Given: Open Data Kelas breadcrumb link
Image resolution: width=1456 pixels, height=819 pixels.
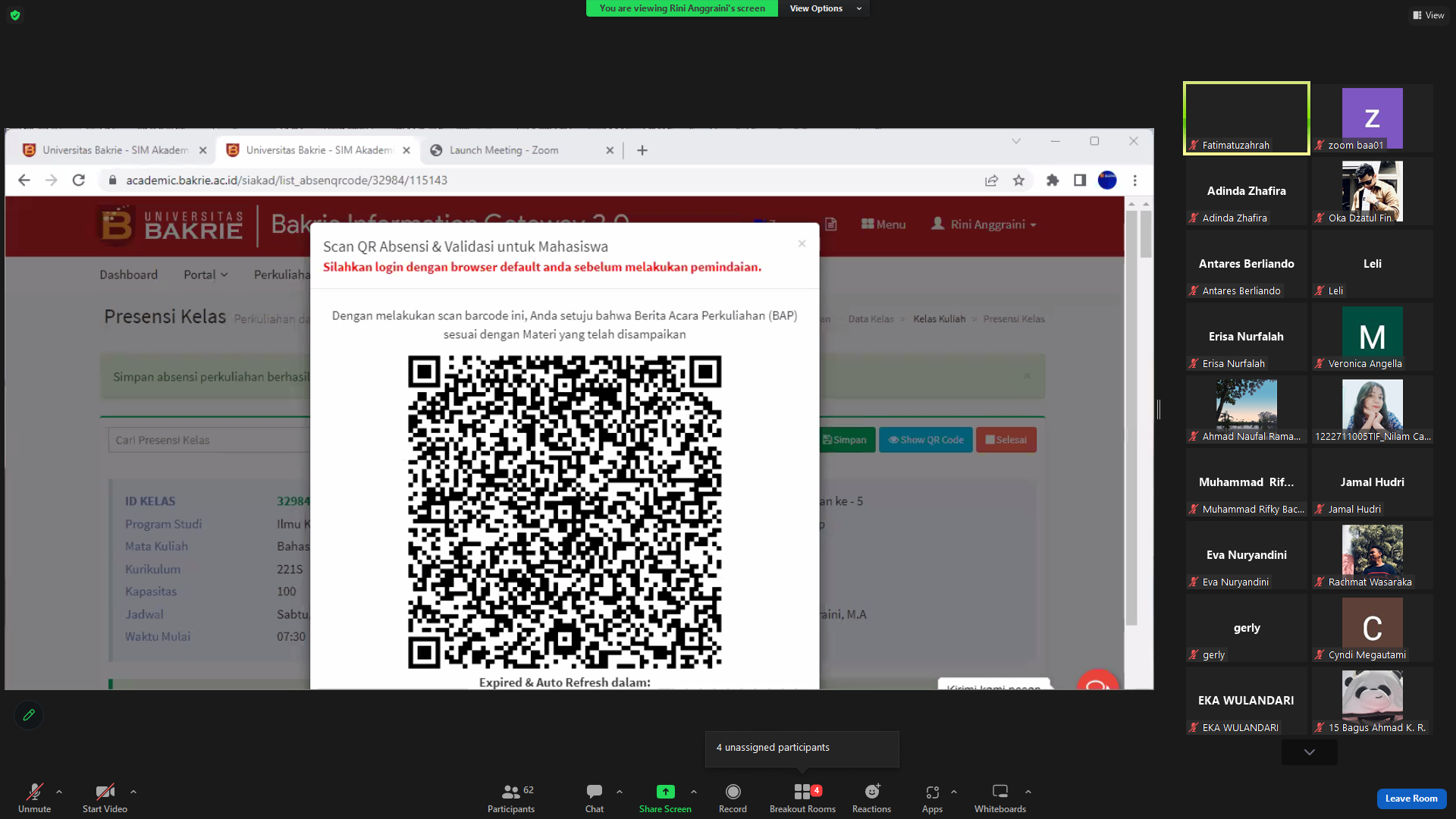Looking at the screenshot, I should (871, 319).
